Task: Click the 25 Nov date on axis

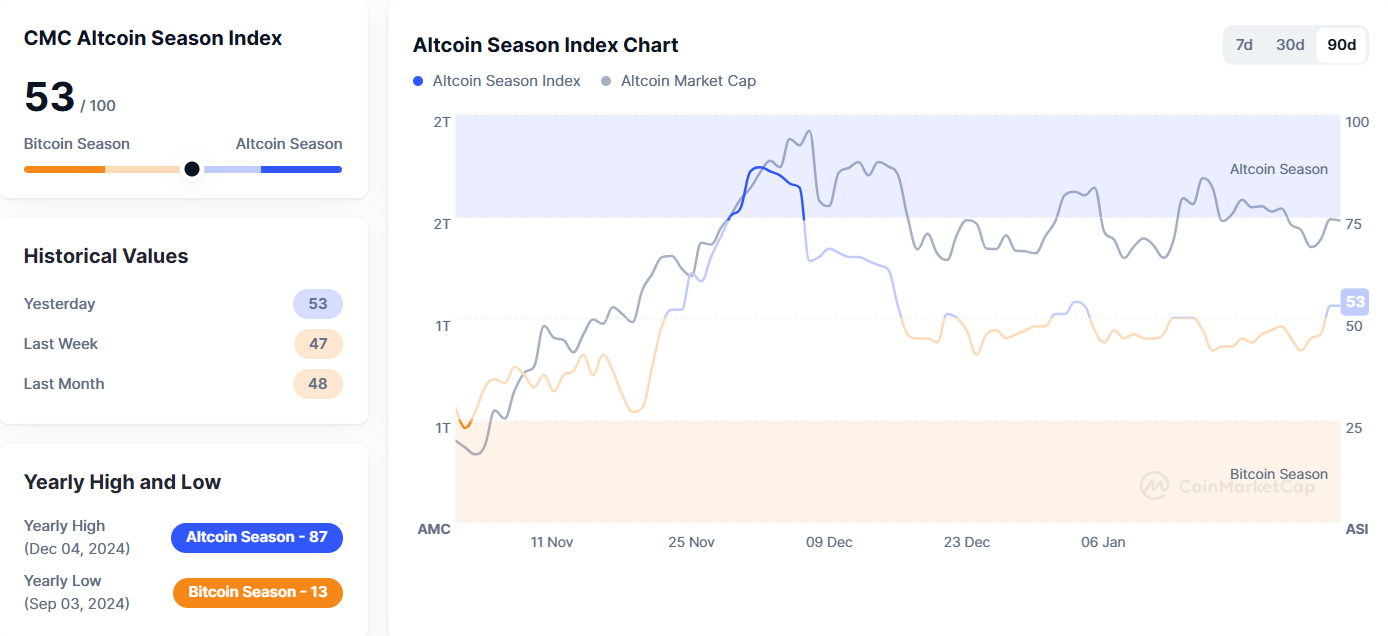Action: coord(691,542)
